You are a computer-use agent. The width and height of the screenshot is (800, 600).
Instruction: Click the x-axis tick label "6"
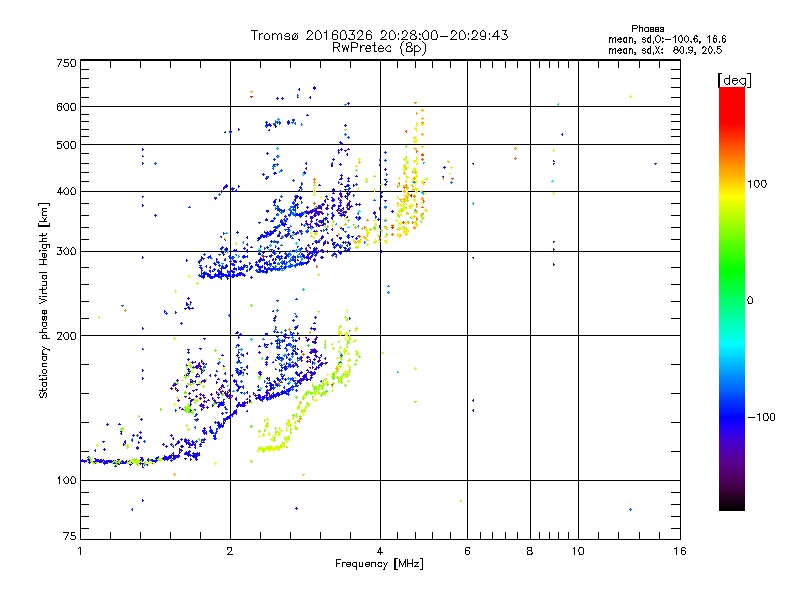(467, 551)
